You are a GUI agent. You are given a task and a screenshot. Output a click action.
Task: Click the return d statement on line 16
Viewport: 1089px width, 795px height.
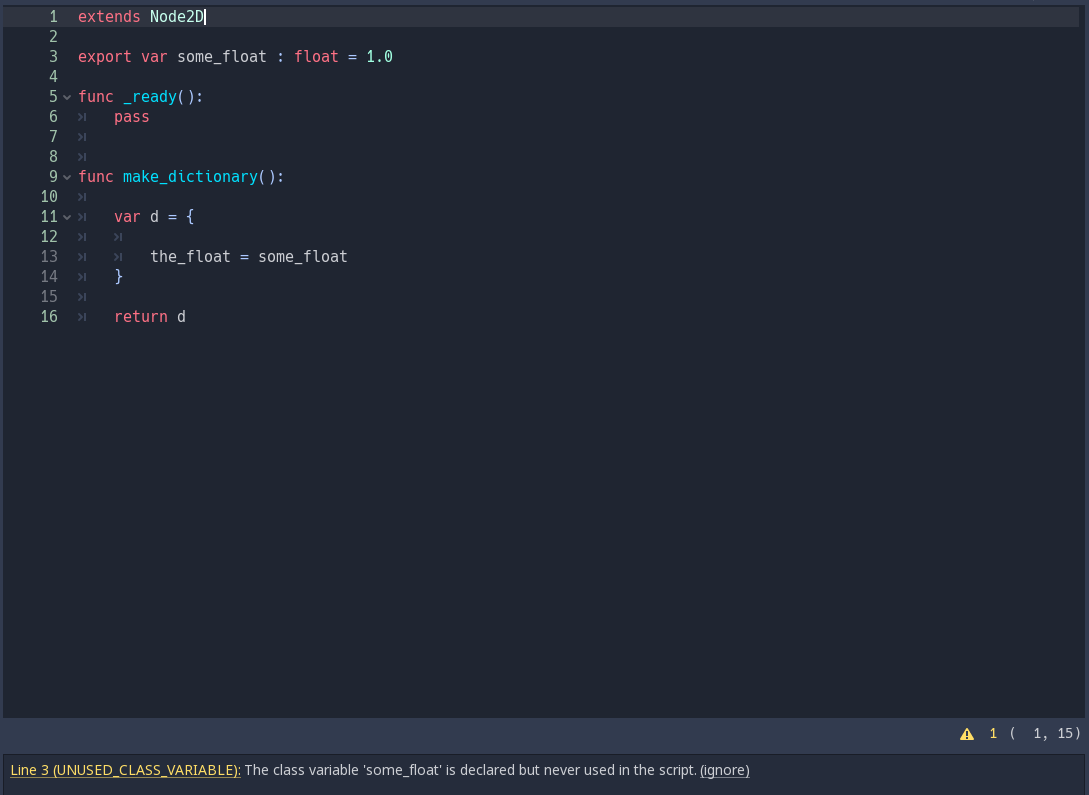pos(148,317)
